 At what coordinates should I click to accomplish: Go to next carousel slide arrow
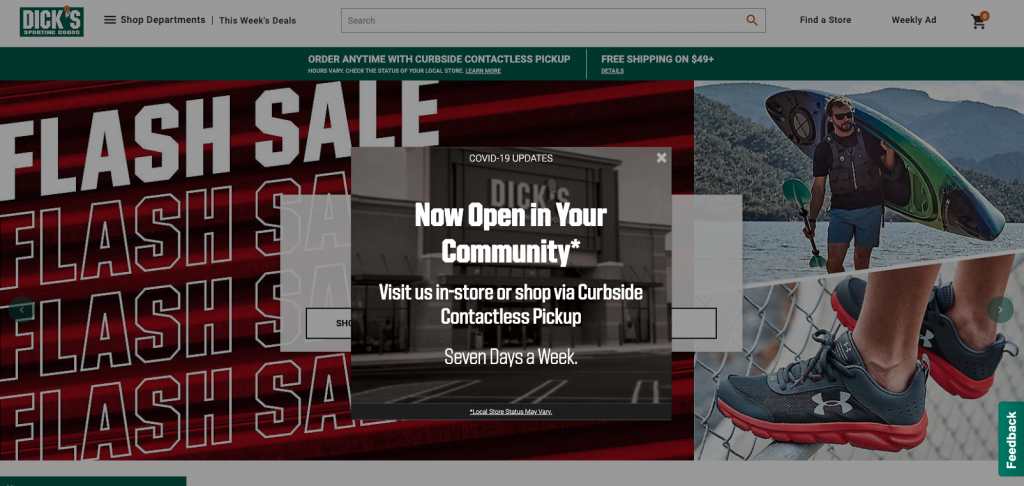point(1000,310)
